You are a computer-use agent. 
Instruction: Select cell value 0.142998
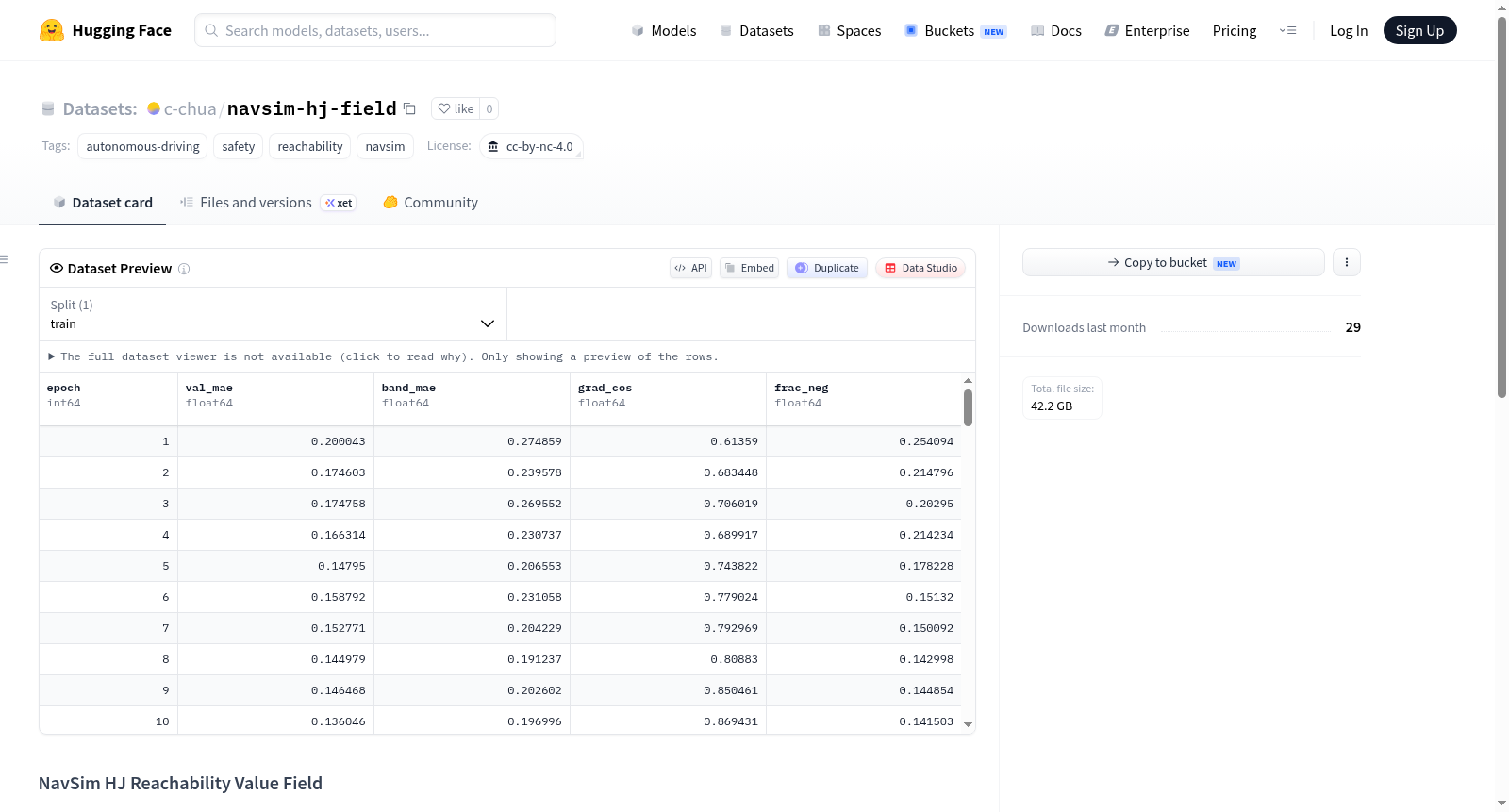click(926, 659)
